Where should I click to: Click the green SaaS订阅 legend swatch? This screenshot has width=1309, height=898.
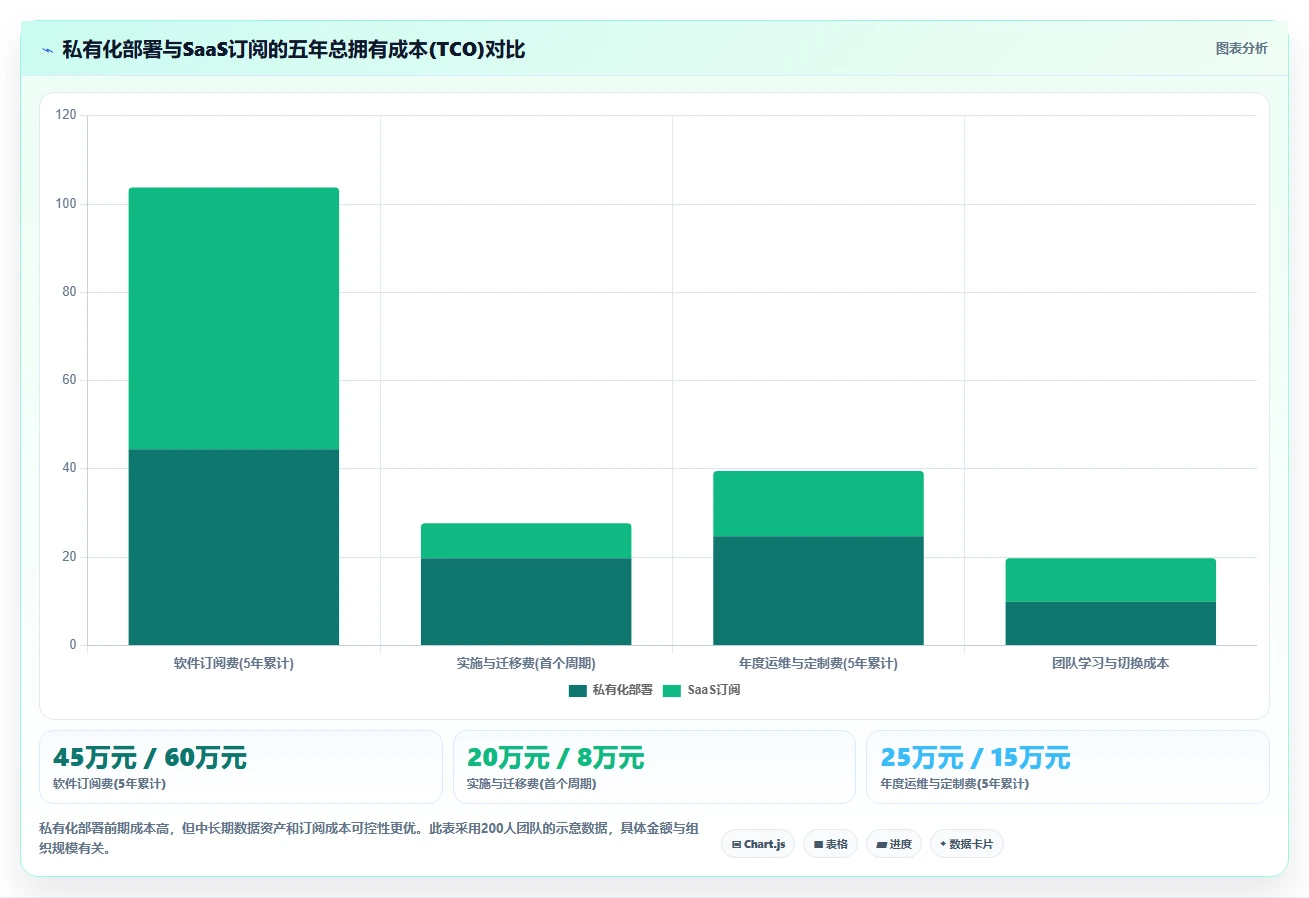[x=671, y=690]
